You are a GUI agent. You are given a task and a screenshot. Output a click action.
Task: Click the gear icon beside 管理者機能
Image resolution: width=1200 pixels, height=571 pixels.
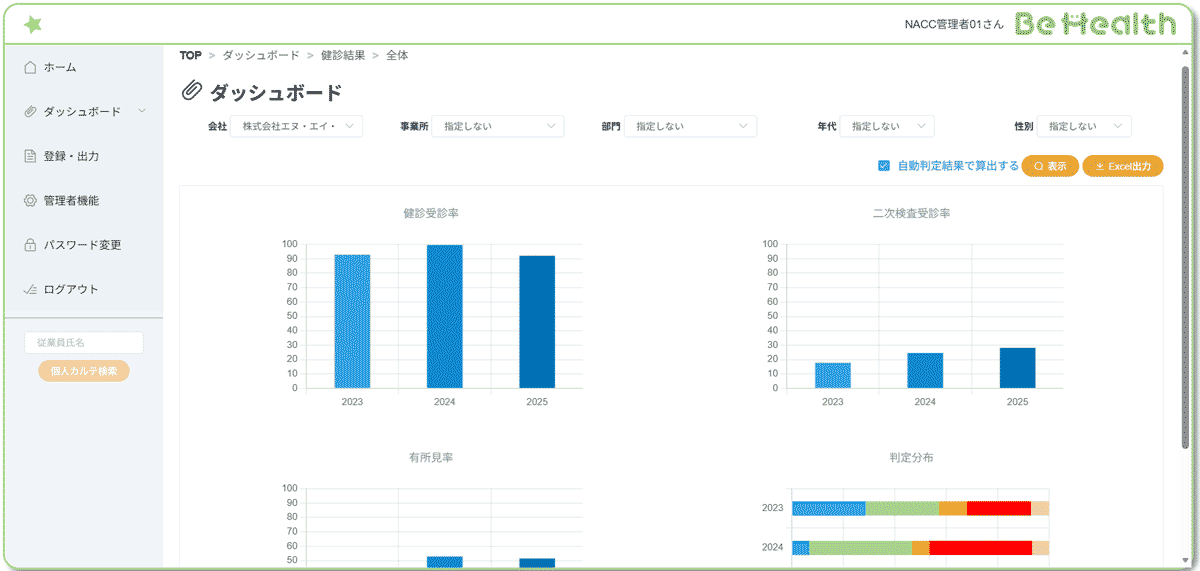(30, 201)
